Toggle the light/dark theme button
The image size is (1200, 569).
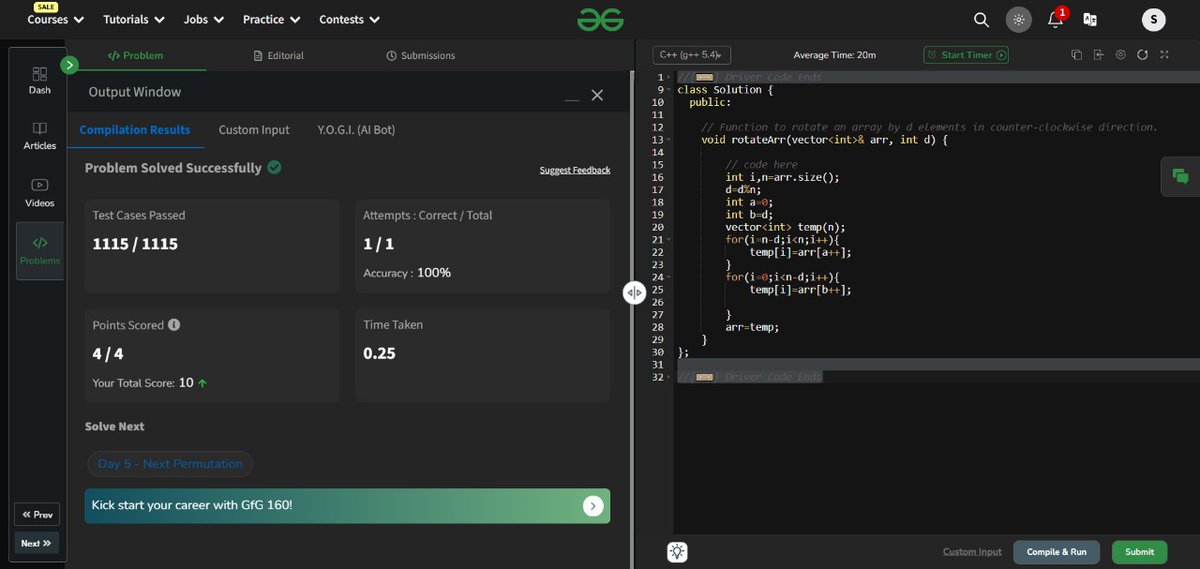click(1018, 19)
